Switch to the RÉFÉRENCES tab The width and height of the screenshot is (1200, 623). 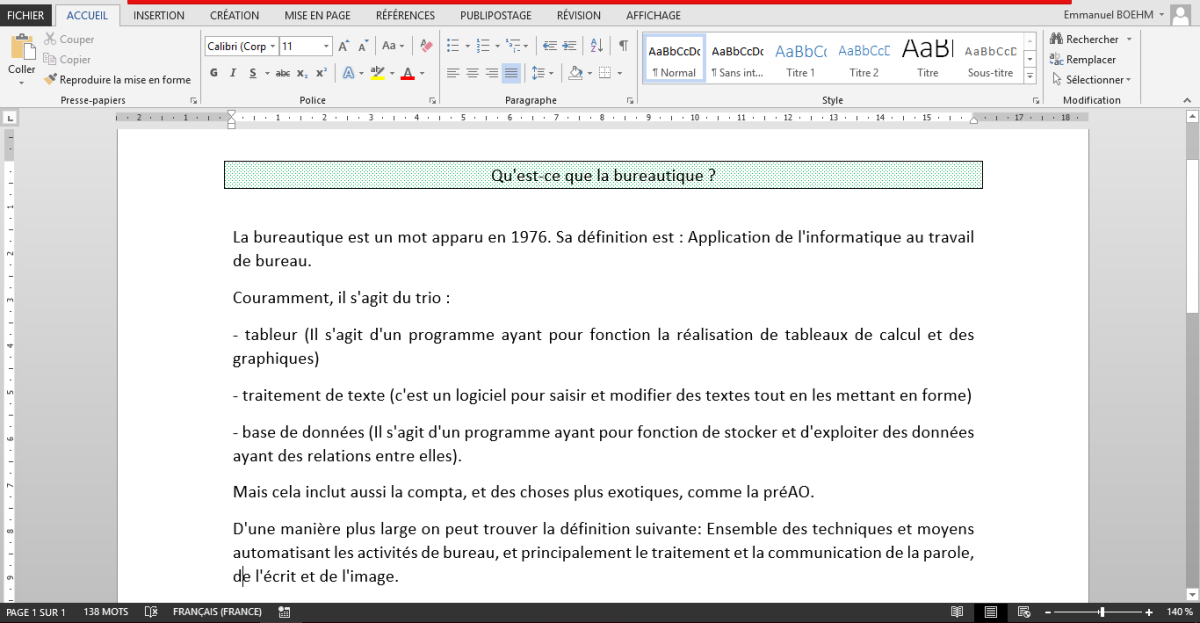pyautogui.click(x=405, y=15)
